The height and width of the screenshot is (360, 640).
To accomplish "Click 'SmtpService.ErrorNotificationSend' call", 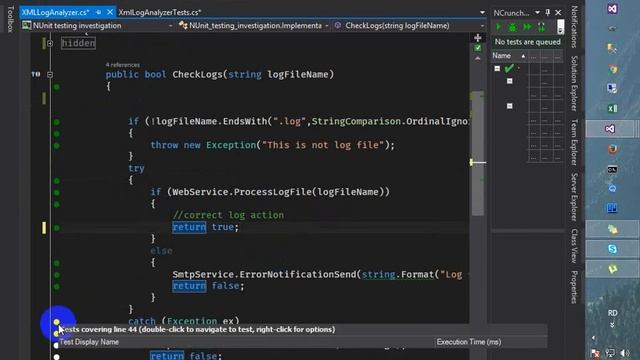I will coord(264,274).
